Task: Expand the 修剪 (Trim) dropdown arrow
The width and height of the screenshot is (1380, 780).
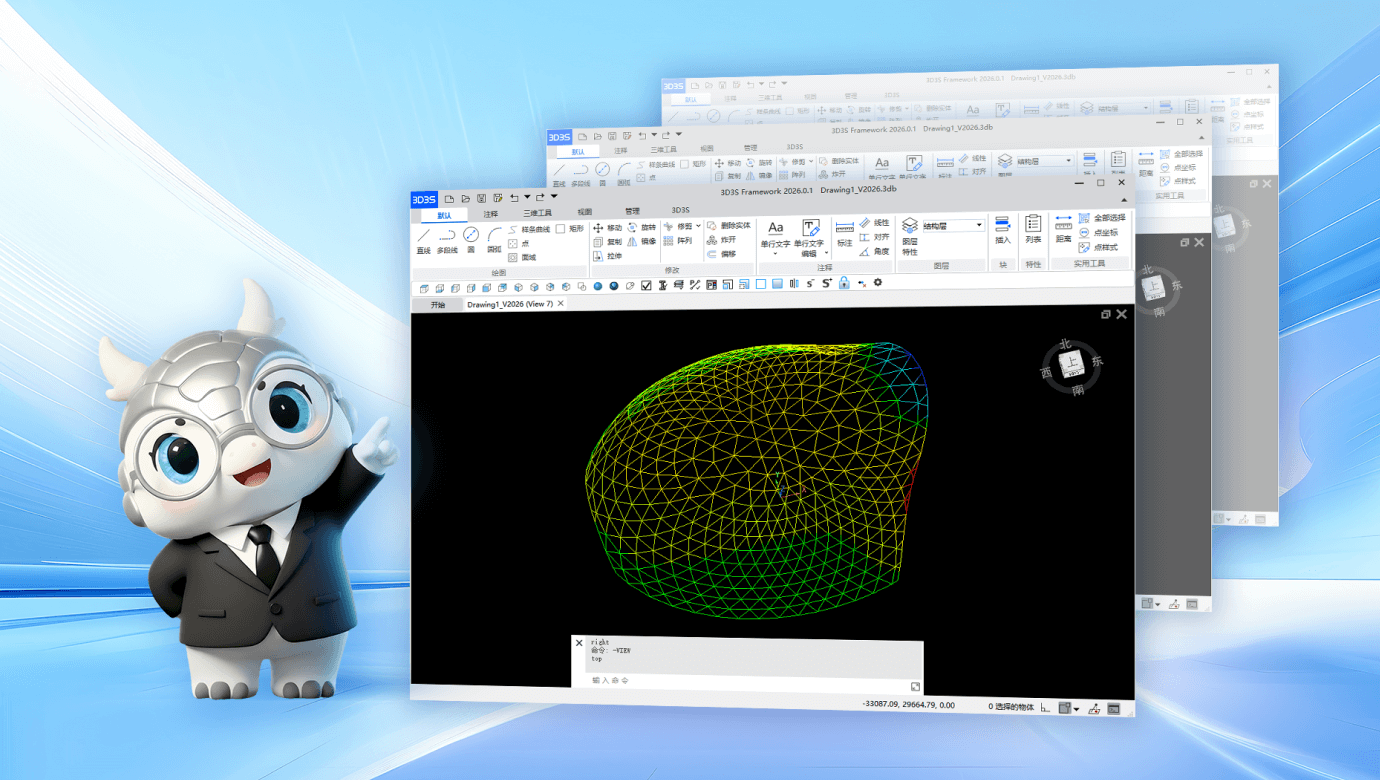Action: pos(698,227)
